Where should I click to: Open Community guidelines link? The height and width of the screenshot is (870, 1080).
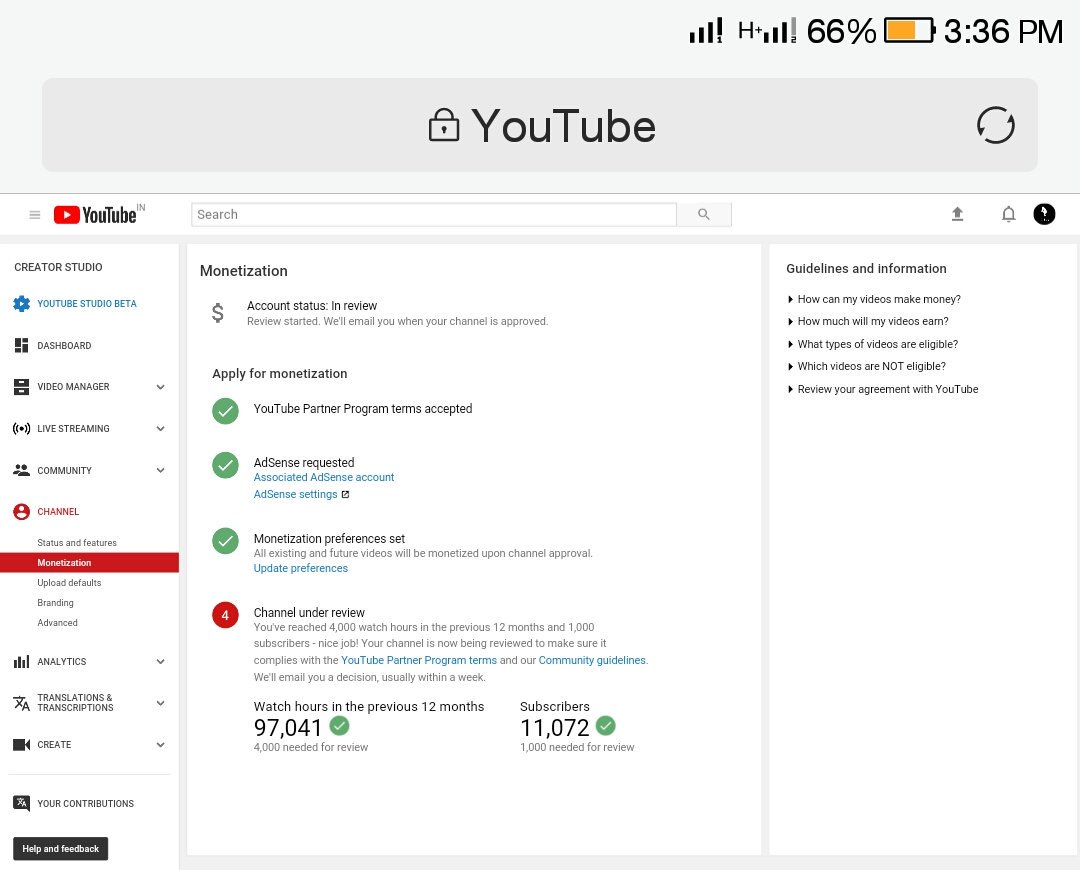point(592,660)
